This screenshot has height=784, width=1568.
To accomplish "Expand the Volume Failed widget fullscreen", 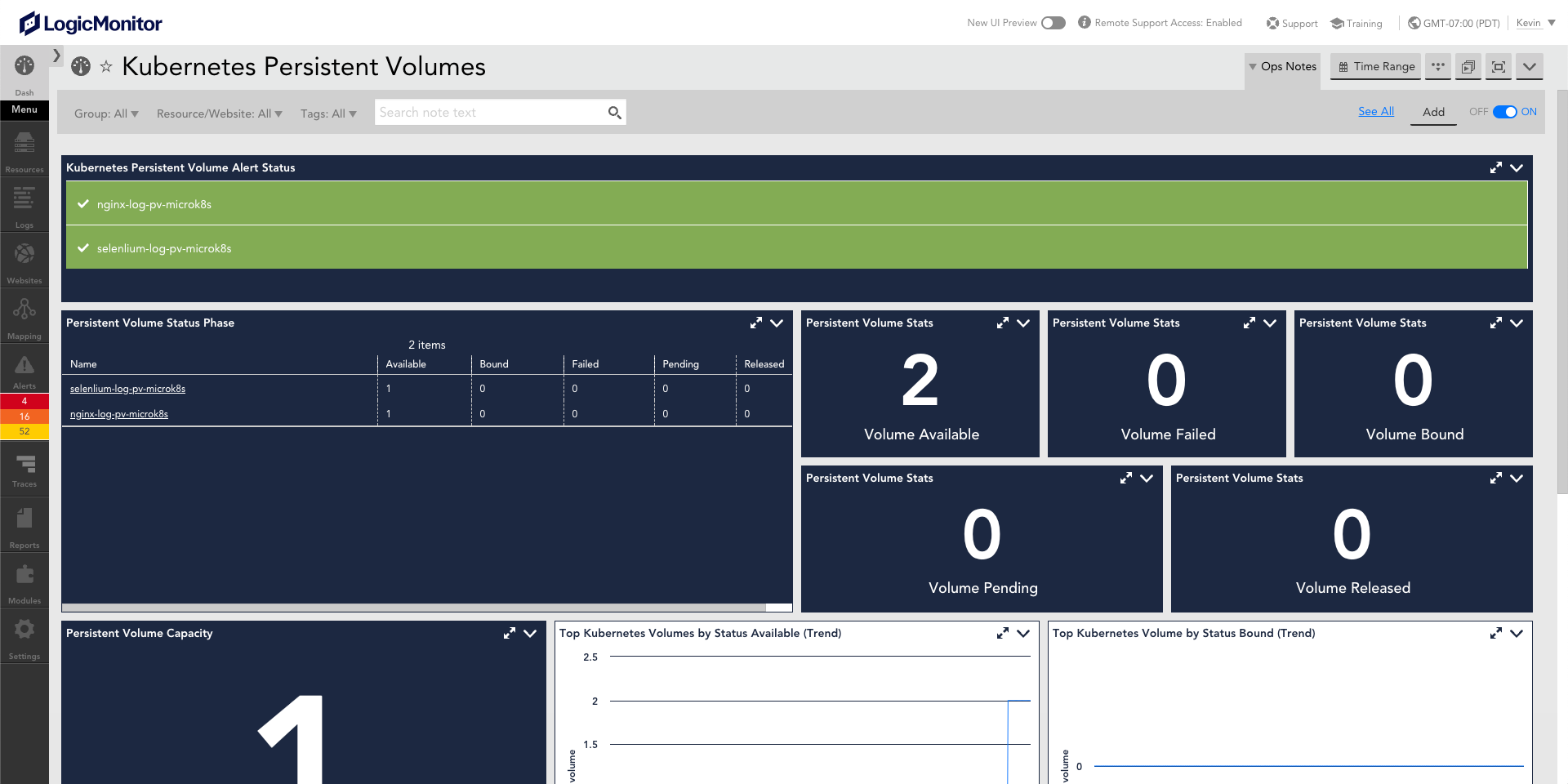I will pyautogui.click(x=1249, y=323).
